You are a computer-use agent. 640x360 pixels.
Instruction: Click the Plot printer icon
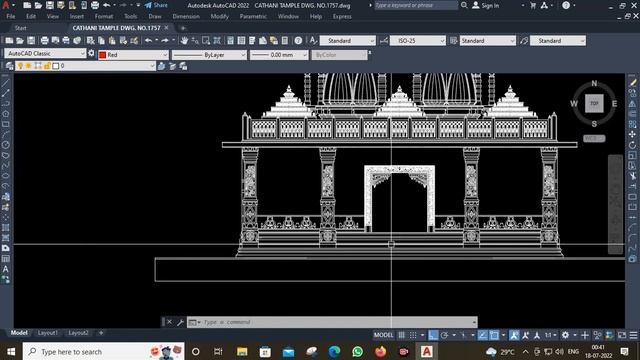44,41
